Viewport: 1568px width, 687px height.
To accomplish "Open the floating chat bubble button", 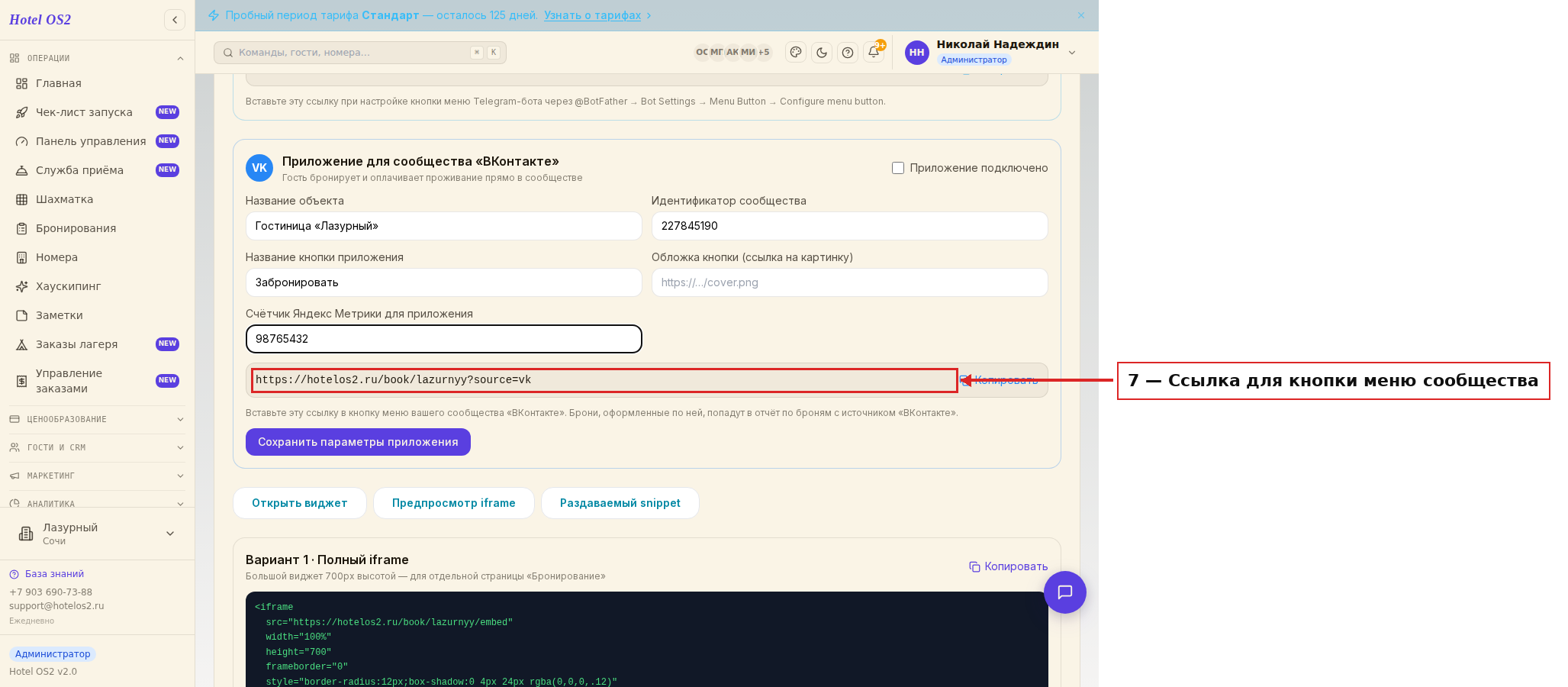I will pyautogui.click(x=1065, y=592).
